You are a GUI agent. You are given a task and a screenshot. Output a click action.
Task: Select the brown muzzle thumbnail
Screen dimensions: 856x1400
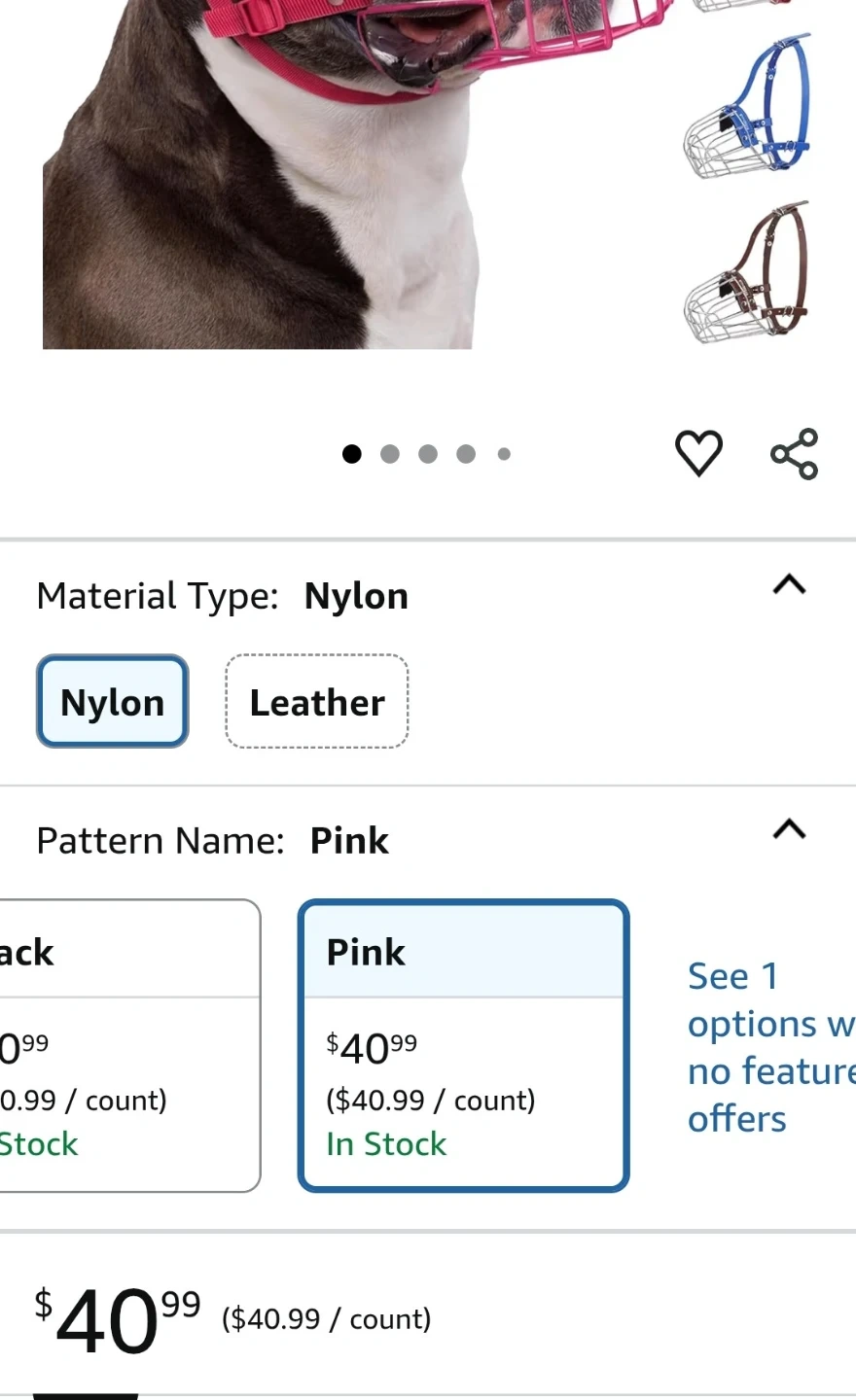click(x=748, y=274)
